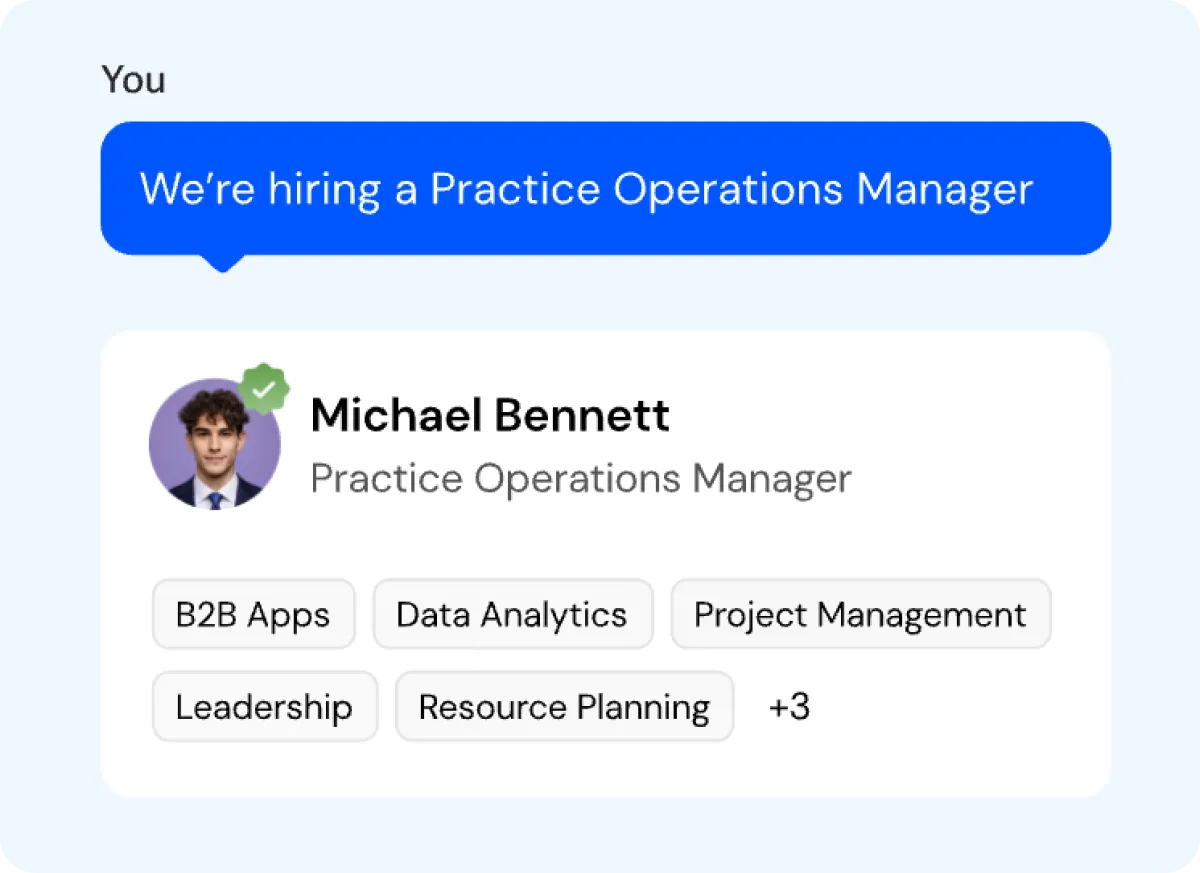The height and width of the screenshot is (873, 1200).
Task: Choose the Project Management tag
Action: click(860, 614)
